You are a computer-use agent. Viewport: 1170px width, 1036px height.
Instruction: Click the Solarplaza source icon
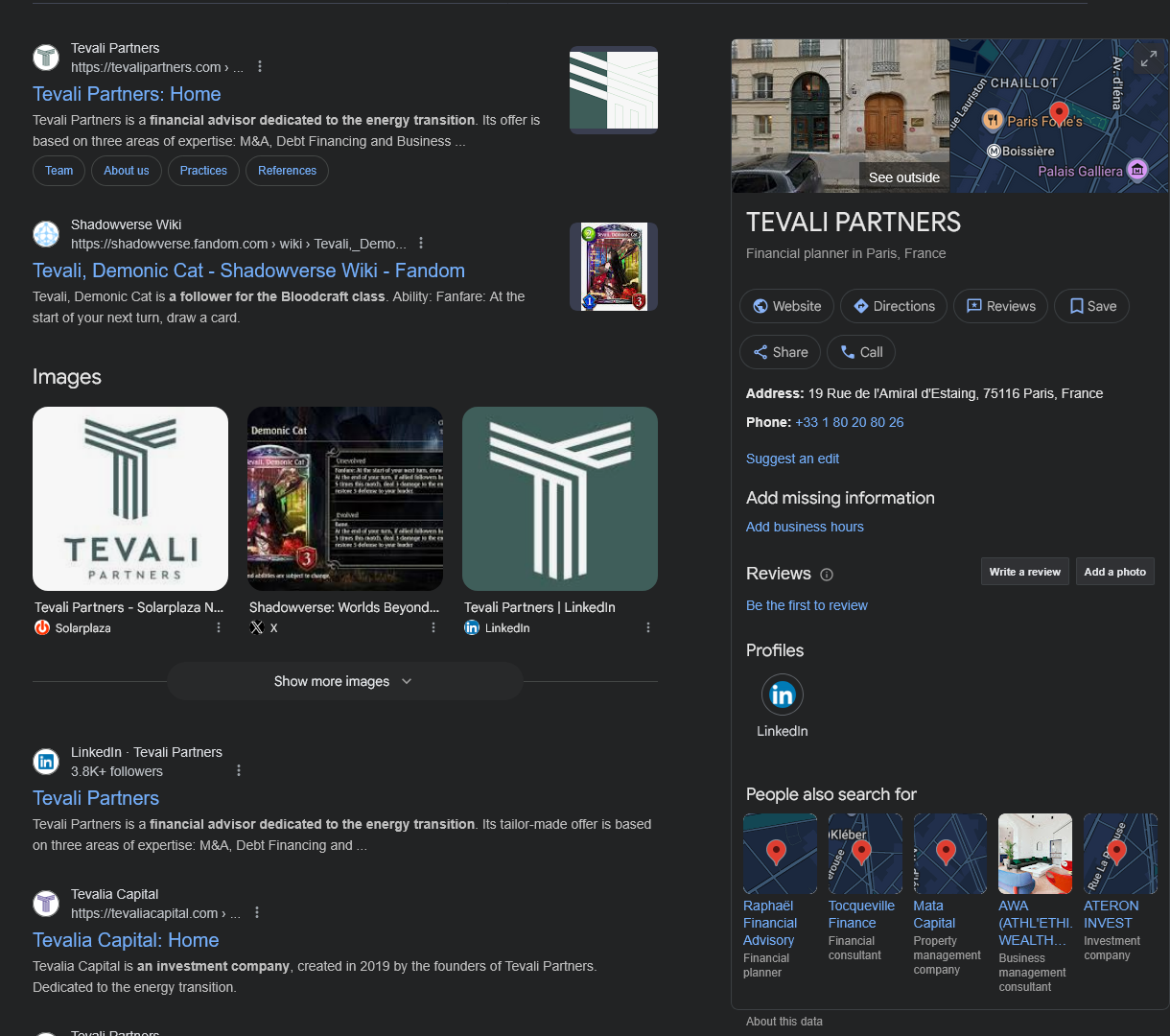[x=42, y=627]
